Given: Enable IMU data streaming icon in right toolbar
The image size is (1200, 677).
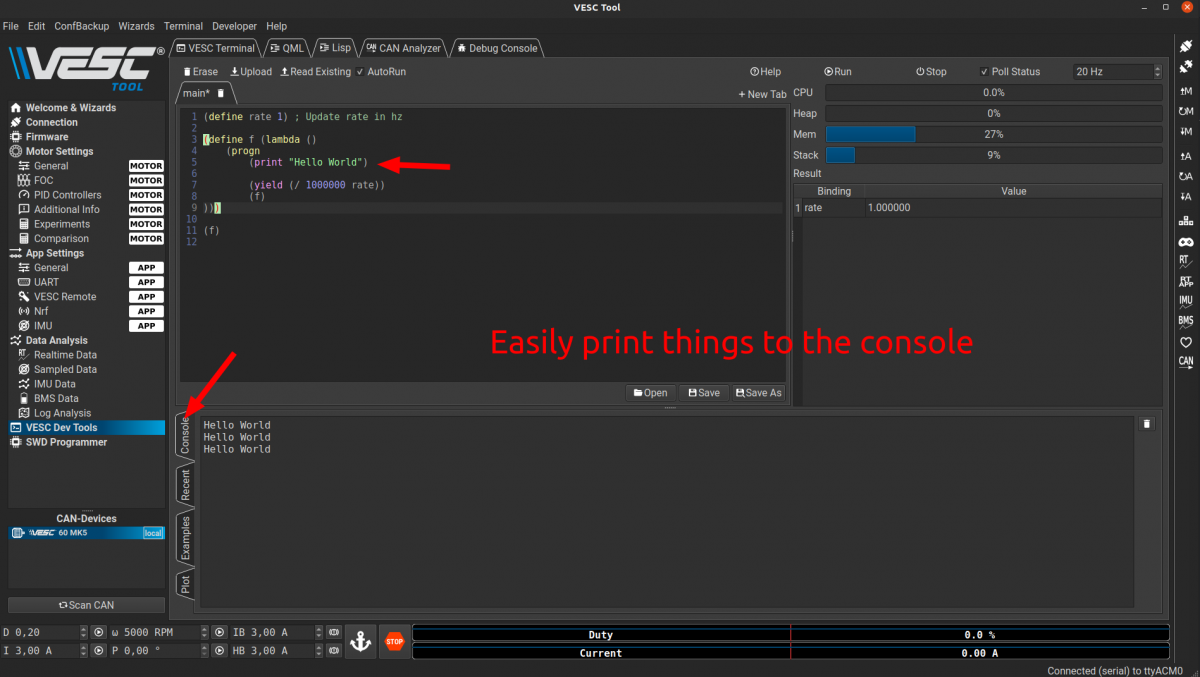Looking at the screenshot, I should pos(1186,300).
